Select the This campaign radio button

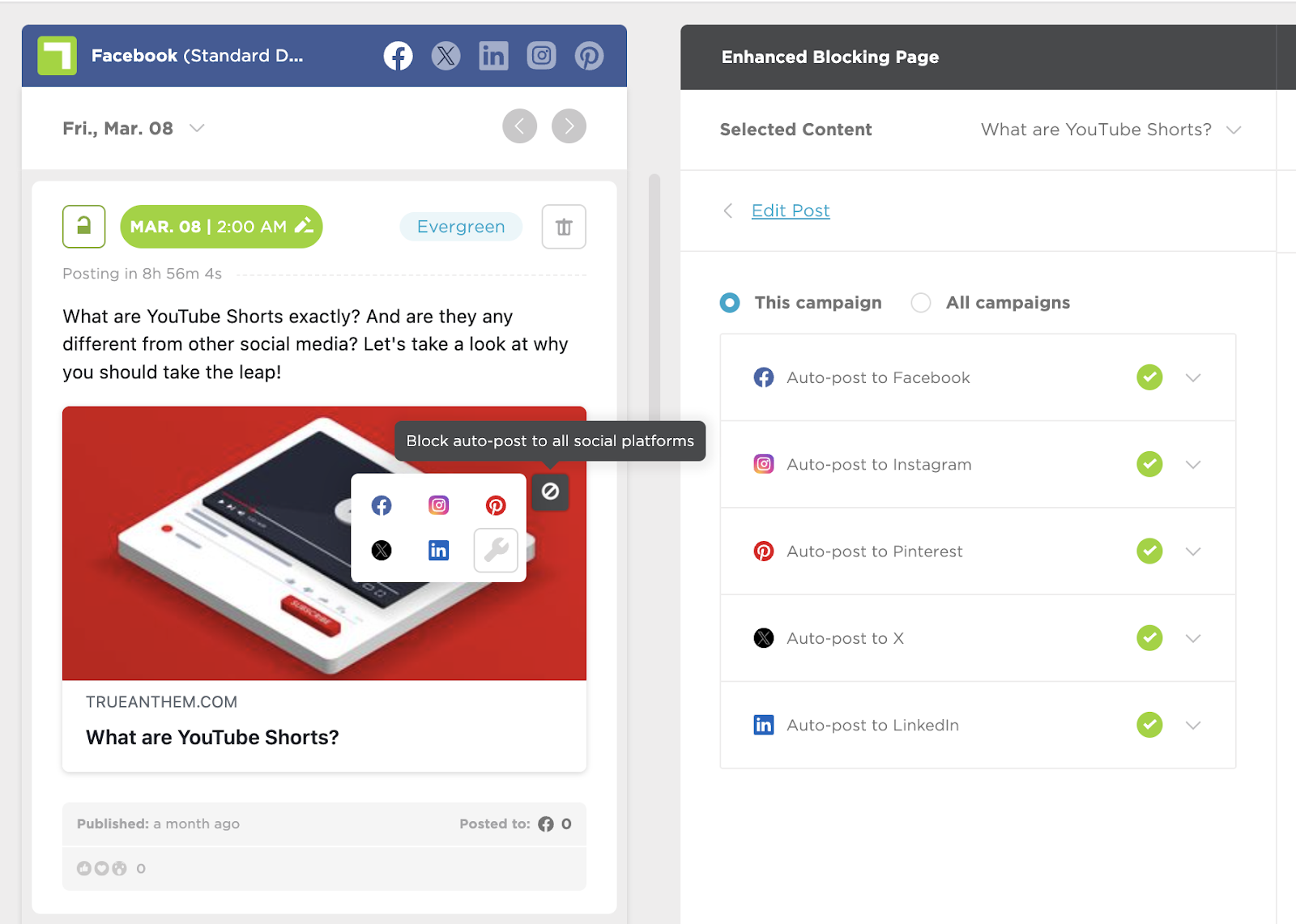[730, 303]
